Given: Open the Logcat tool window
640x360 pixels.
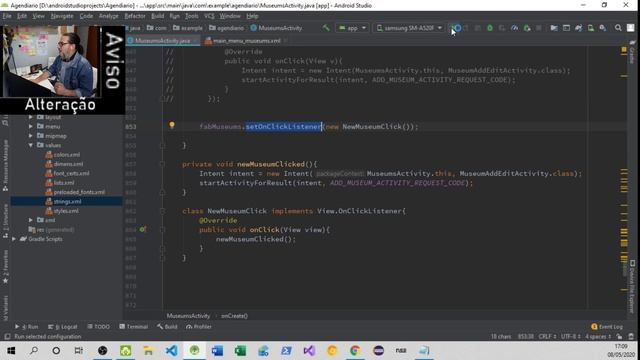Looking at the screenshot, I should 62,327.
